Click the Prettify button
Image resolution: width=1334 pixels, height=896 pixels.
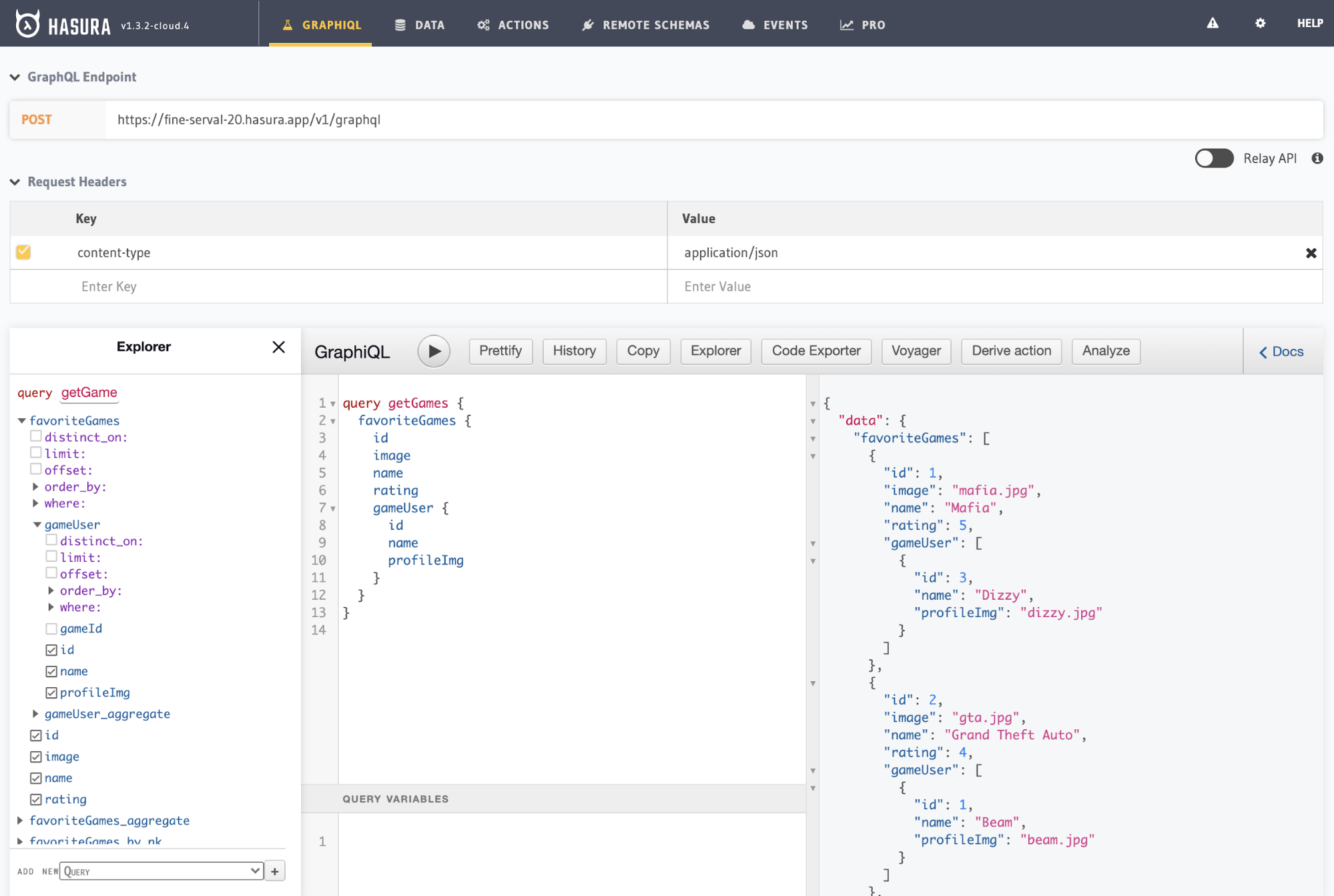[x=501, y=351]
